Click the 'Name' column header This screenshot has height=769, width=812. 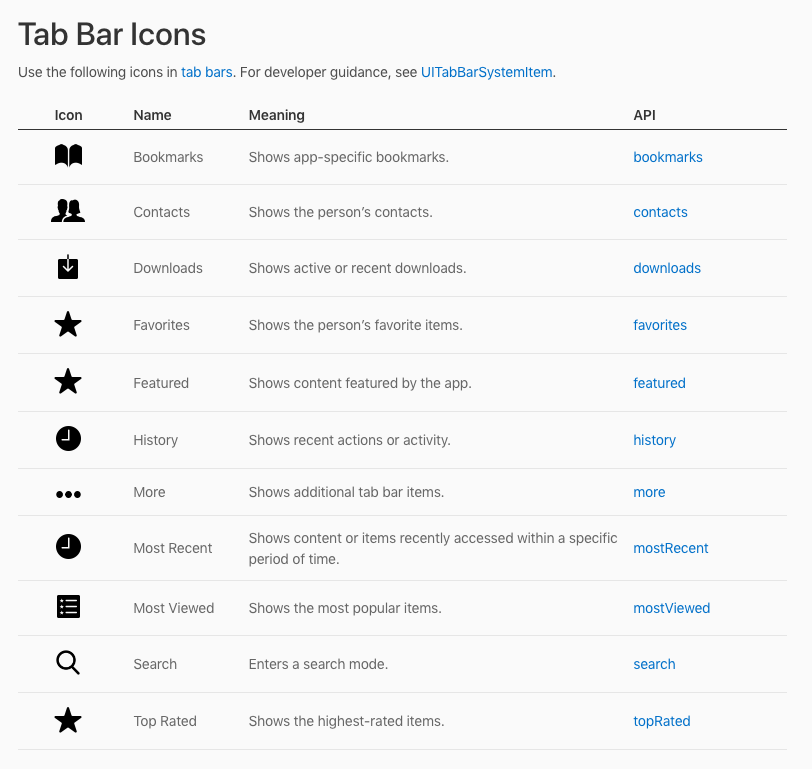tap(152, 115)
